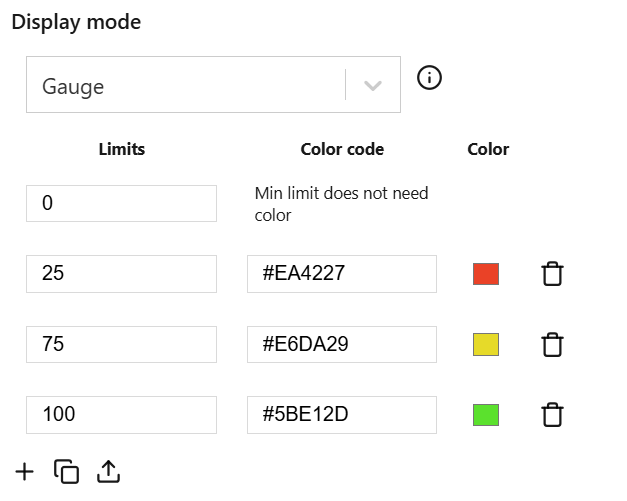Screen dimensions: 627x501
Task: Delete the limit 100 row
Action: pyautogui.click(x=552, y=415)
